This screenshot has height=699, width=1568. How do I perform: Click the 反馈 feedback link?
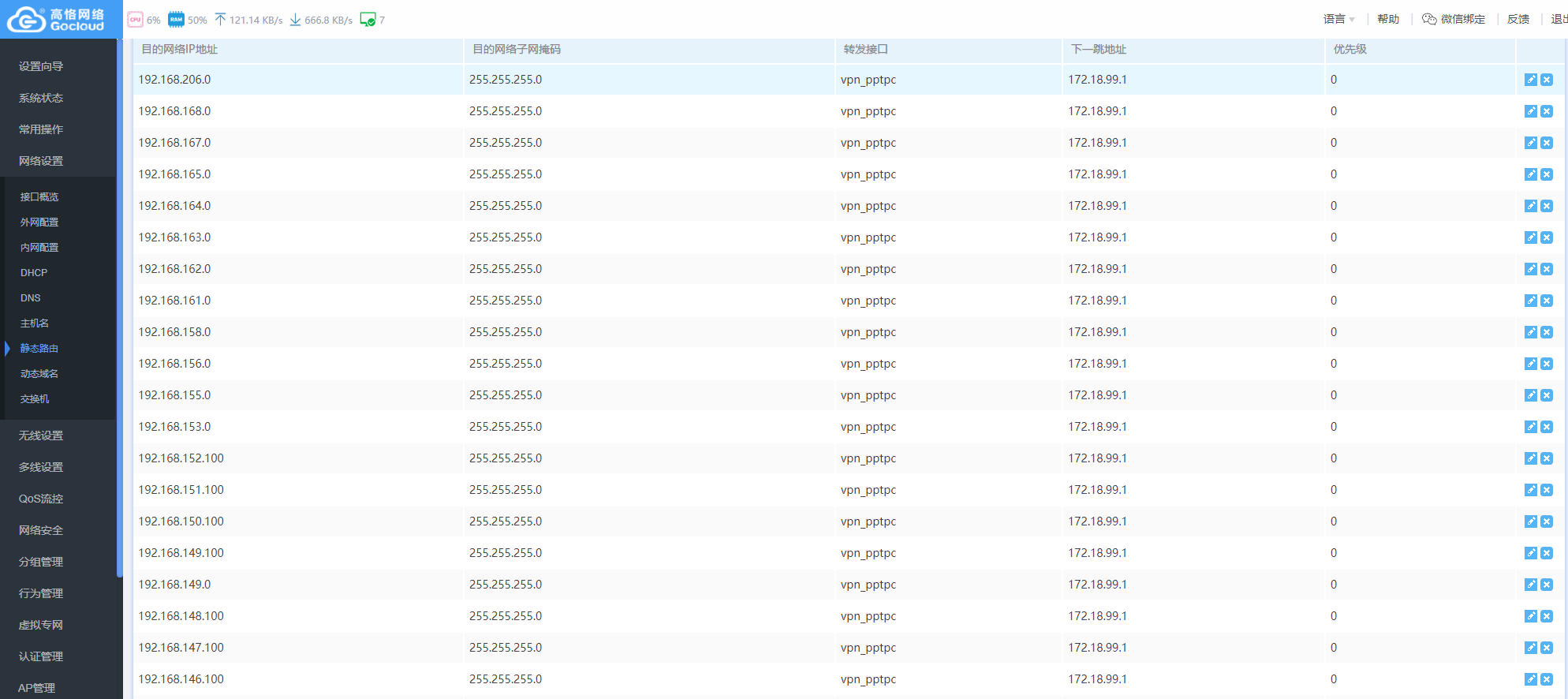point(1518,19)
